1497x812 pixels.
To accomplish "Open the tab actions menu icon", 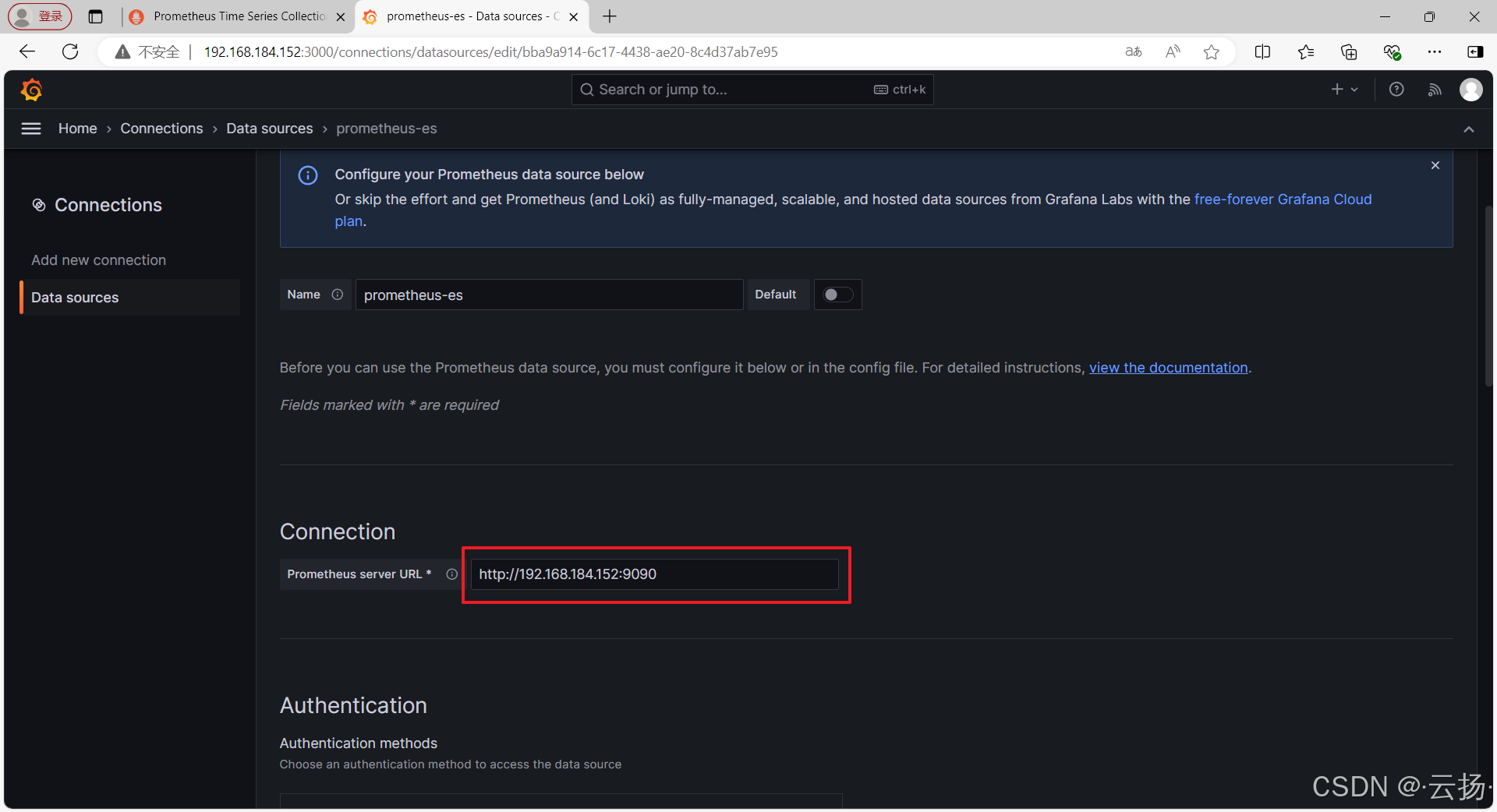I will [95, 16].
